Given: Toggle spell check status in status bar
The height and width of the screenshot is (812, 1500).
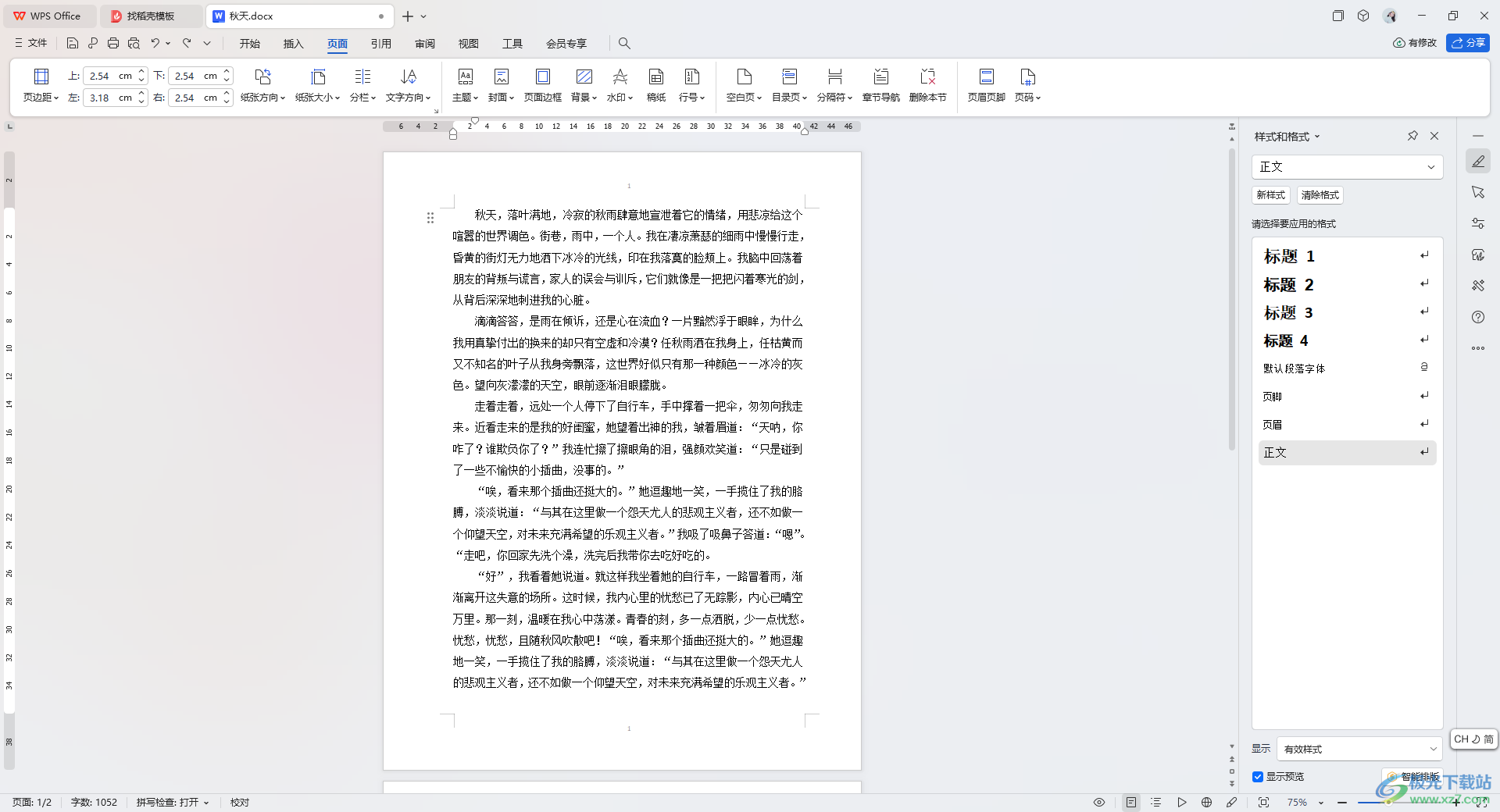Looking at the screenshot, I should click(173, 803).
